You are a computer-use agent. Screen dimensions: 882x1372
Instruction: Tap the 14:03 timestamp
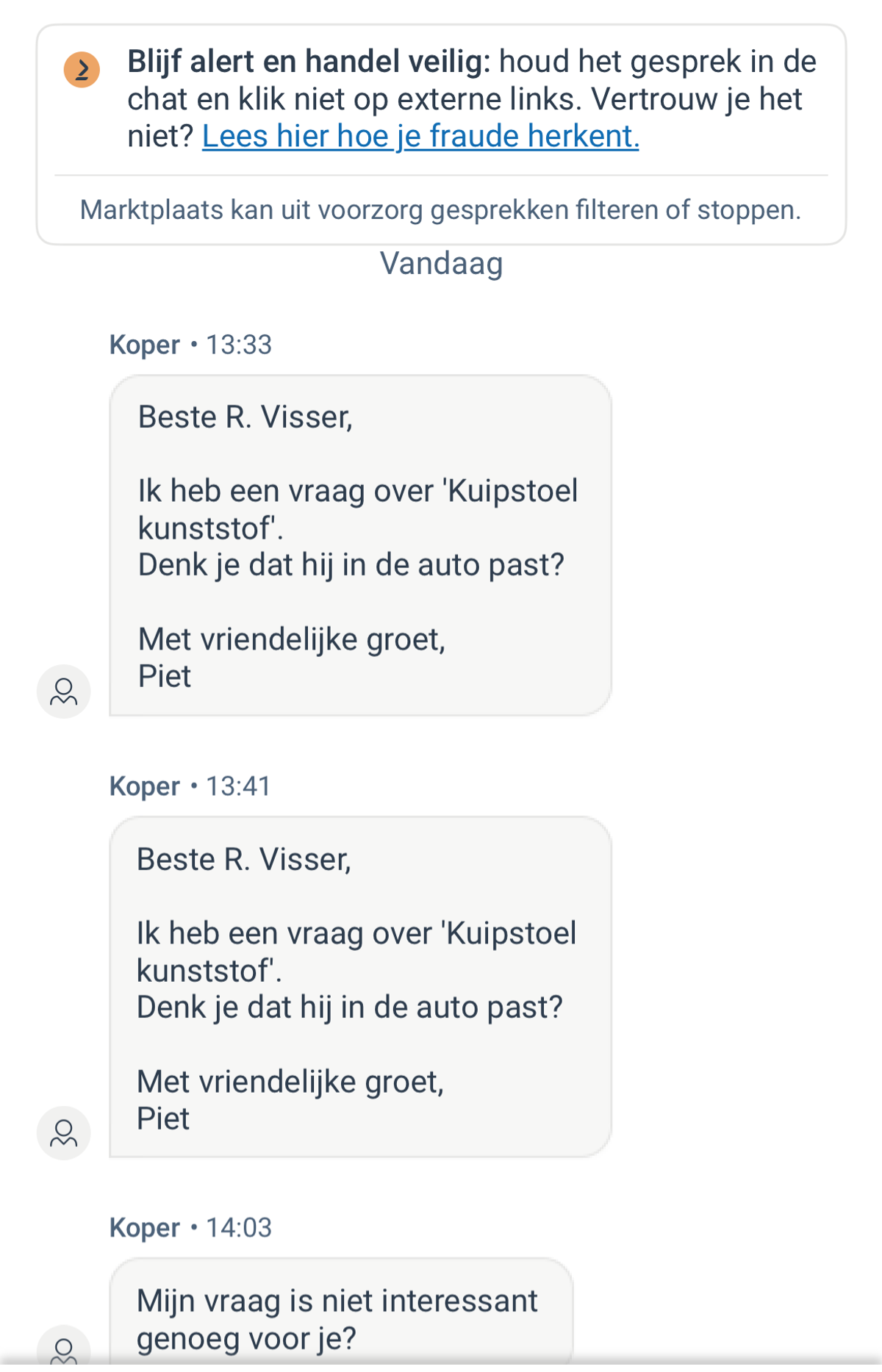coord(239,1228)
